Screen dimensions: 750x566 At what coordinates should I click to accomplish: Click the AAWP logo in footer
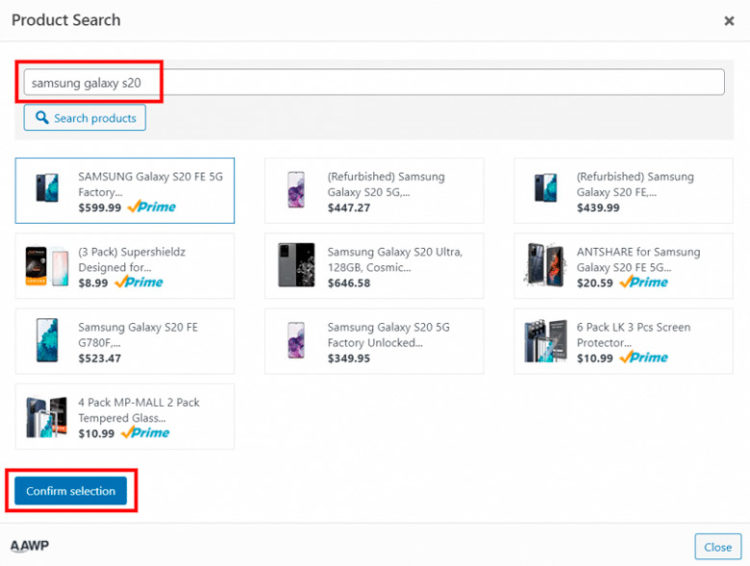click(30, 546)
